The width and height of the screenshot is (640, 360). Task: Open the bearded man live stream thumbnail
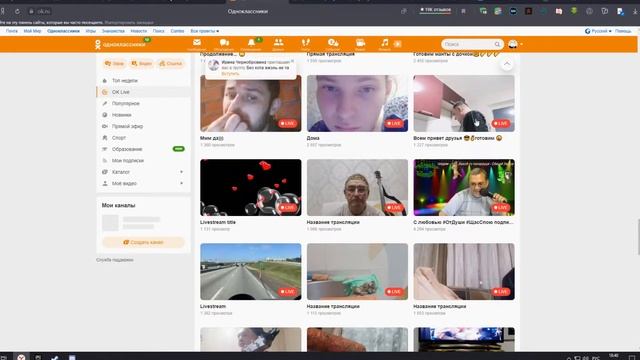tap(251, 103)
